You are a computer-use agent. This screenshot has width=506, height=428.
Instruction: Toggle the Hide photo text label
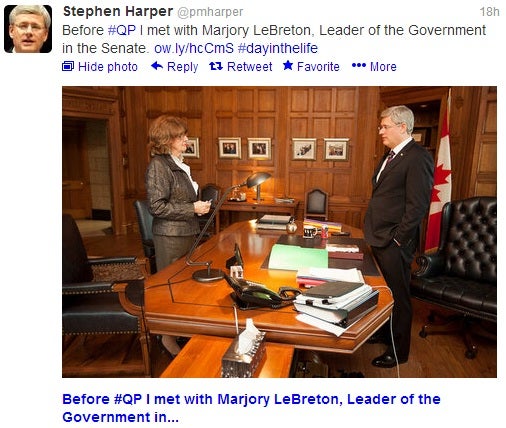coord(108,67)
